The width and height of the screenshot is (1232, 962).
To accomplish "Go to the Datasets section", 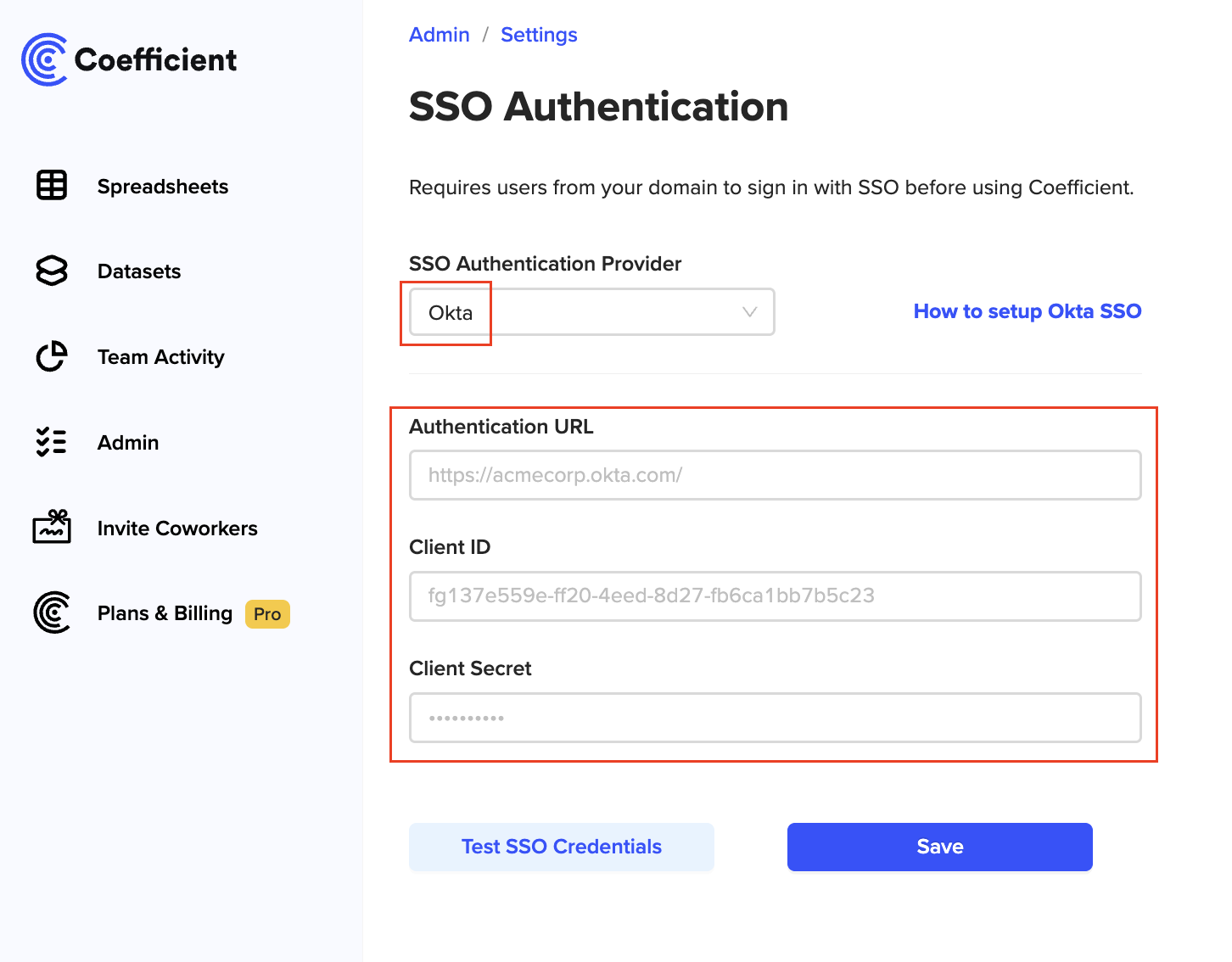I will (x=139, y=271).
